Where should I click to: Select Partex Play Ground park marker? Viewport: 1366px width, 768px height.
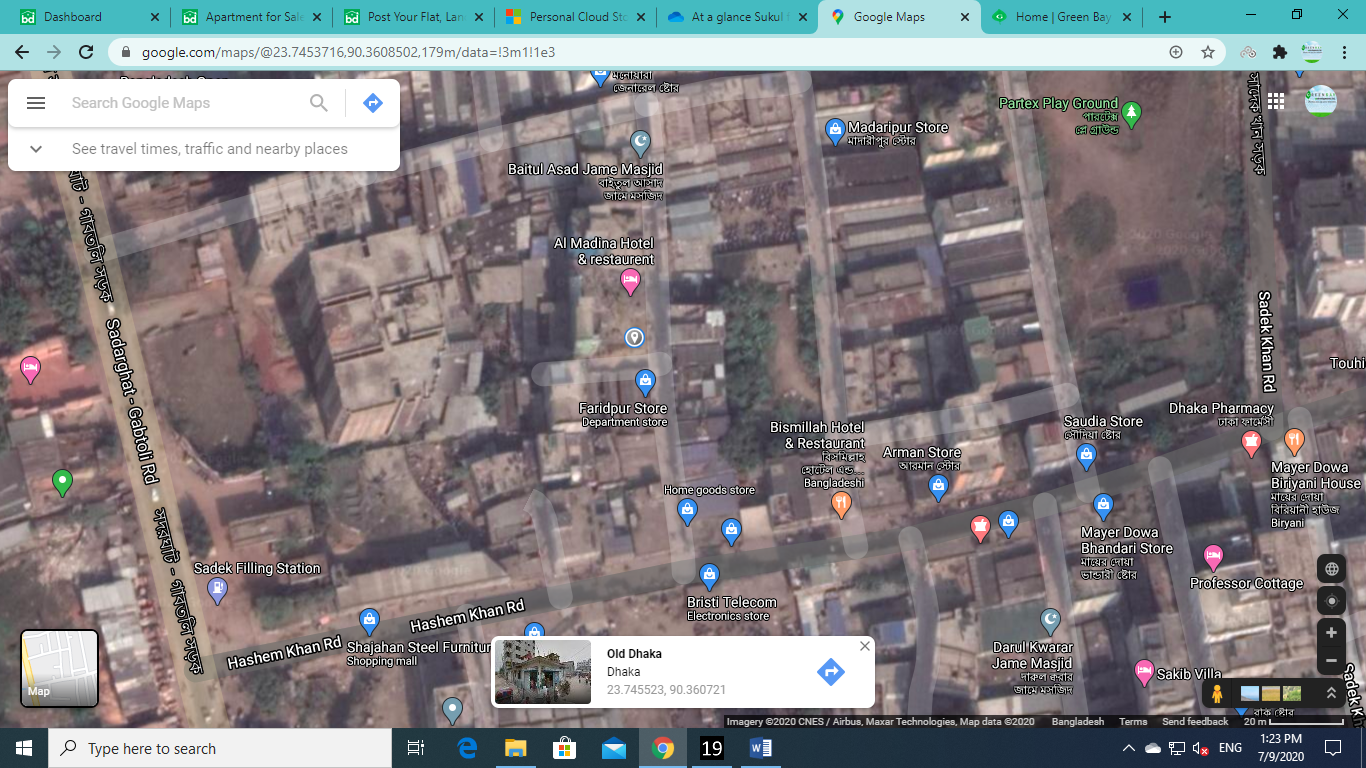pos(1131,114)
